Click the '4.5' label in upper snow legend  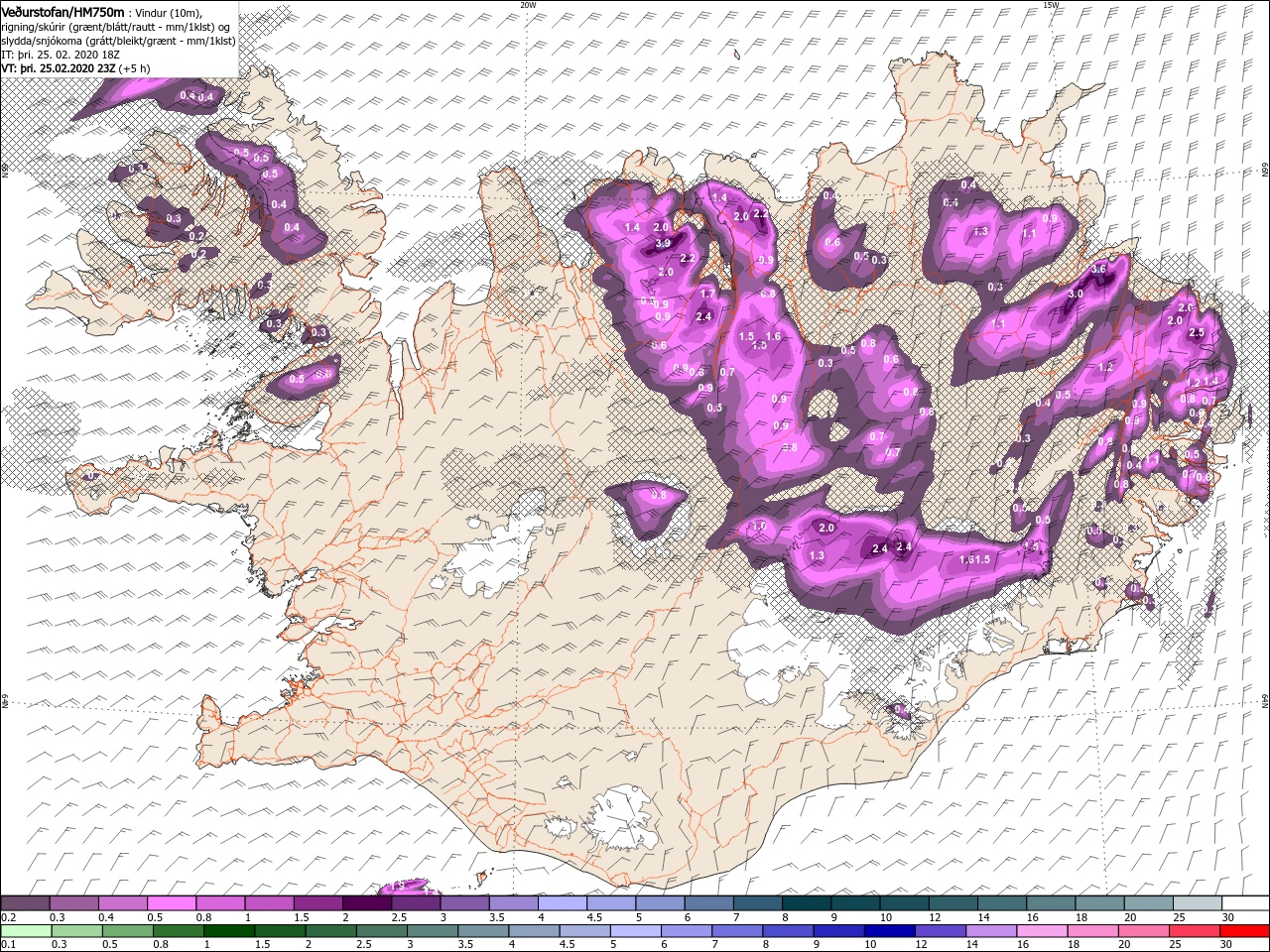point(594,917)
